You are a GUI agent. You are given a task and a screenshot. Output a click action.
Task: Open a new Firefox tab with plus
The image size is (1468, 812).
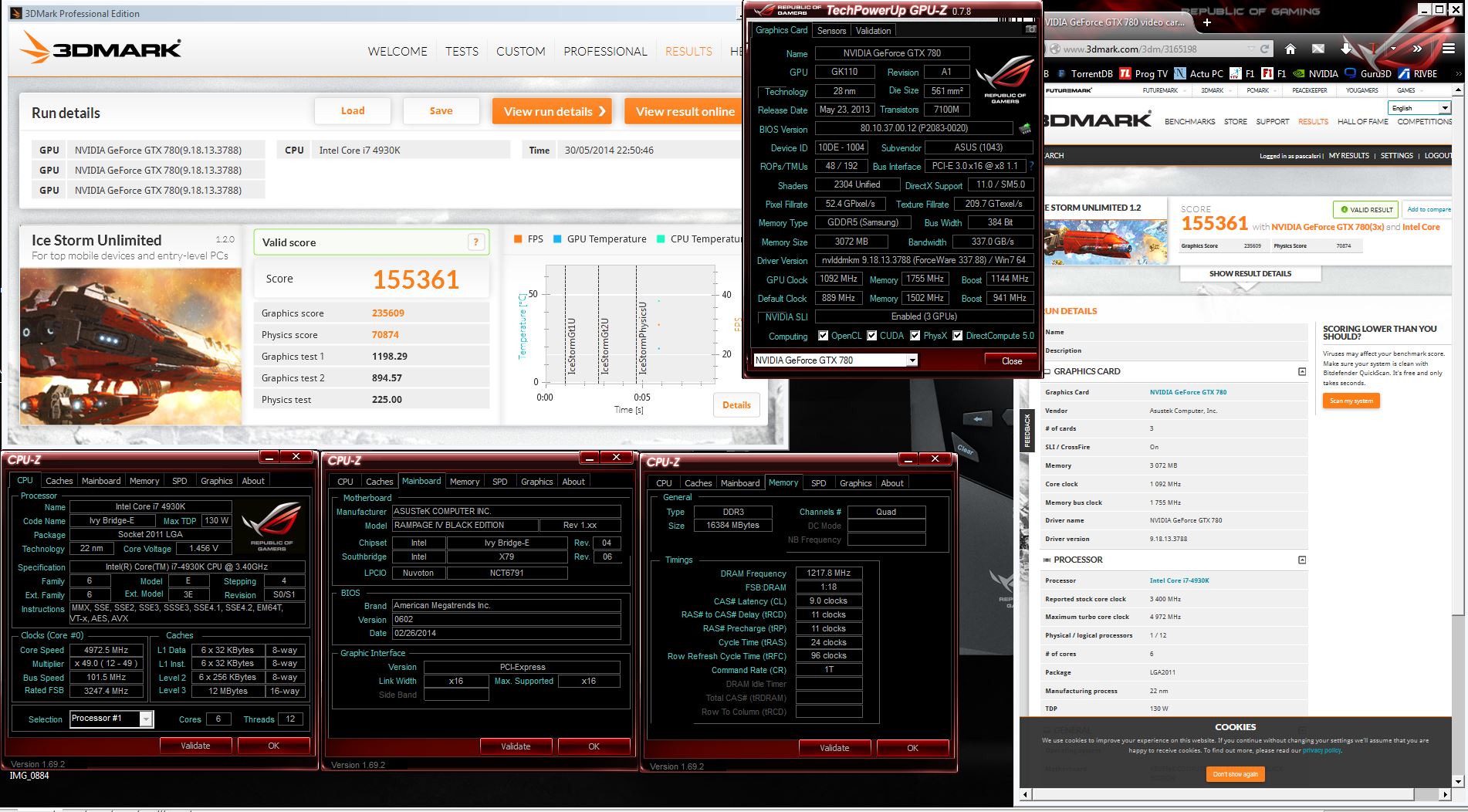(x=1207, y=22)
